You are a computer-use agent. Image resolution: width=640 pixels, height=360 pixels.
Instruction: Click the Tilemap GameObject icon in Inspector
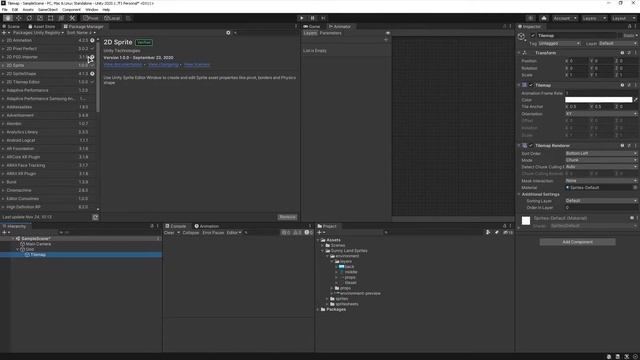(x=522, y=37)
